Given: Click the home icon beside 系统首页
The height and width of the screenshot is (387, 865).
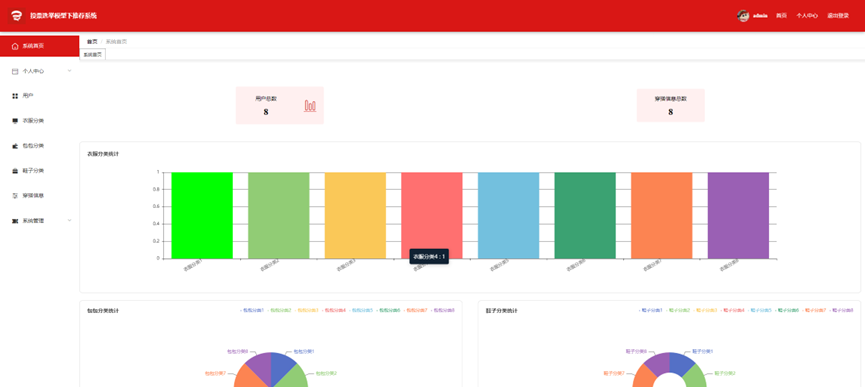Looking at the screenshot, I should coord(15,46).
